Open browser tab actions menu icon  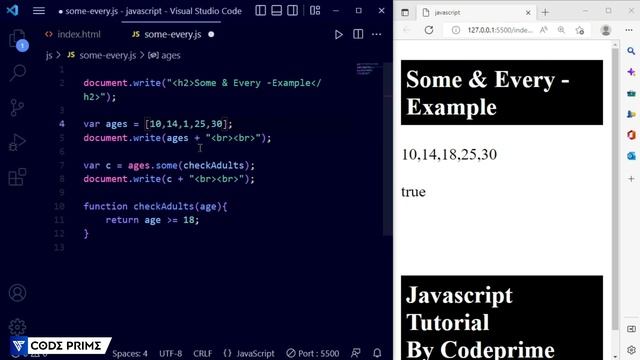405,13
